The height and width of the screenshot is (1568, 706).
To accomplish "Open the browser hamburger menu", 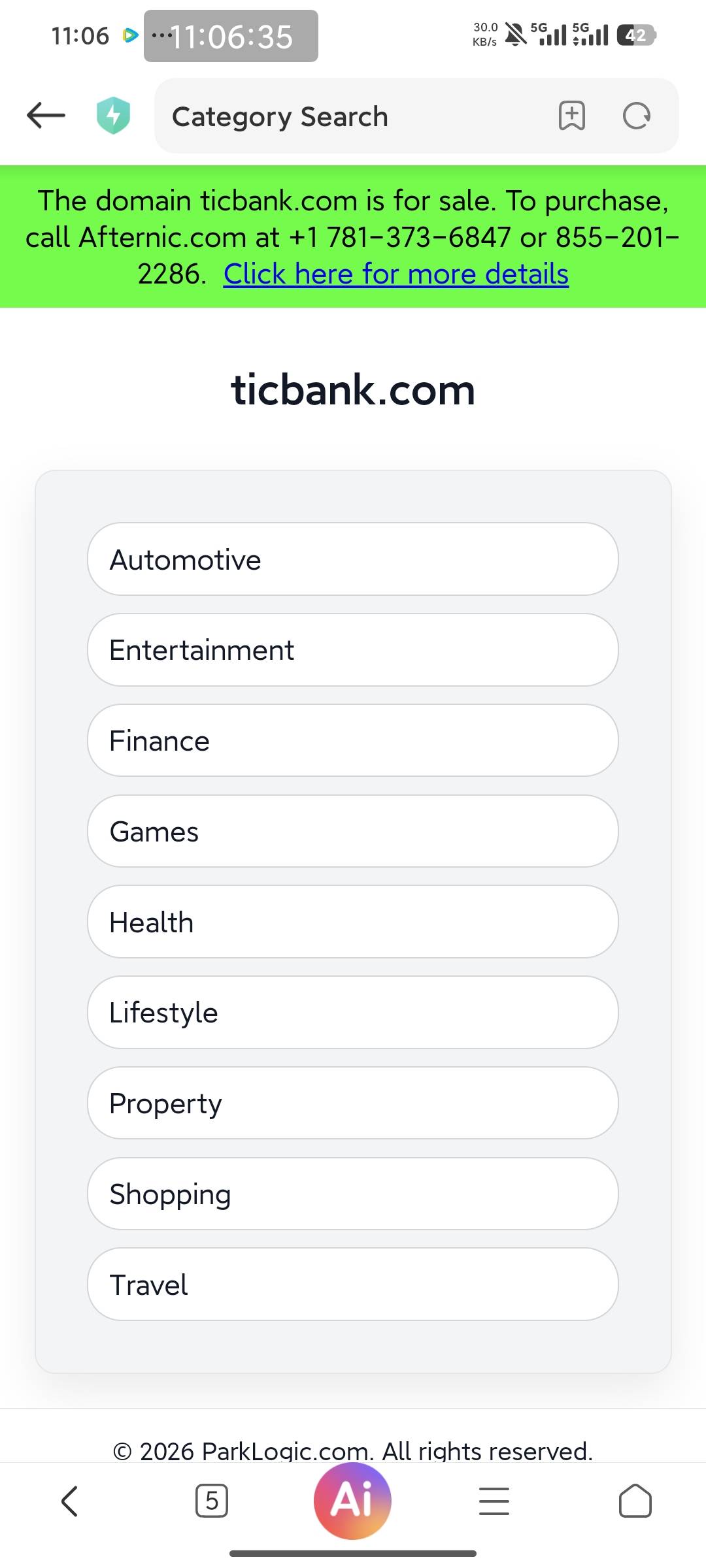I will pyautogui.click(x=494, y=1501).
